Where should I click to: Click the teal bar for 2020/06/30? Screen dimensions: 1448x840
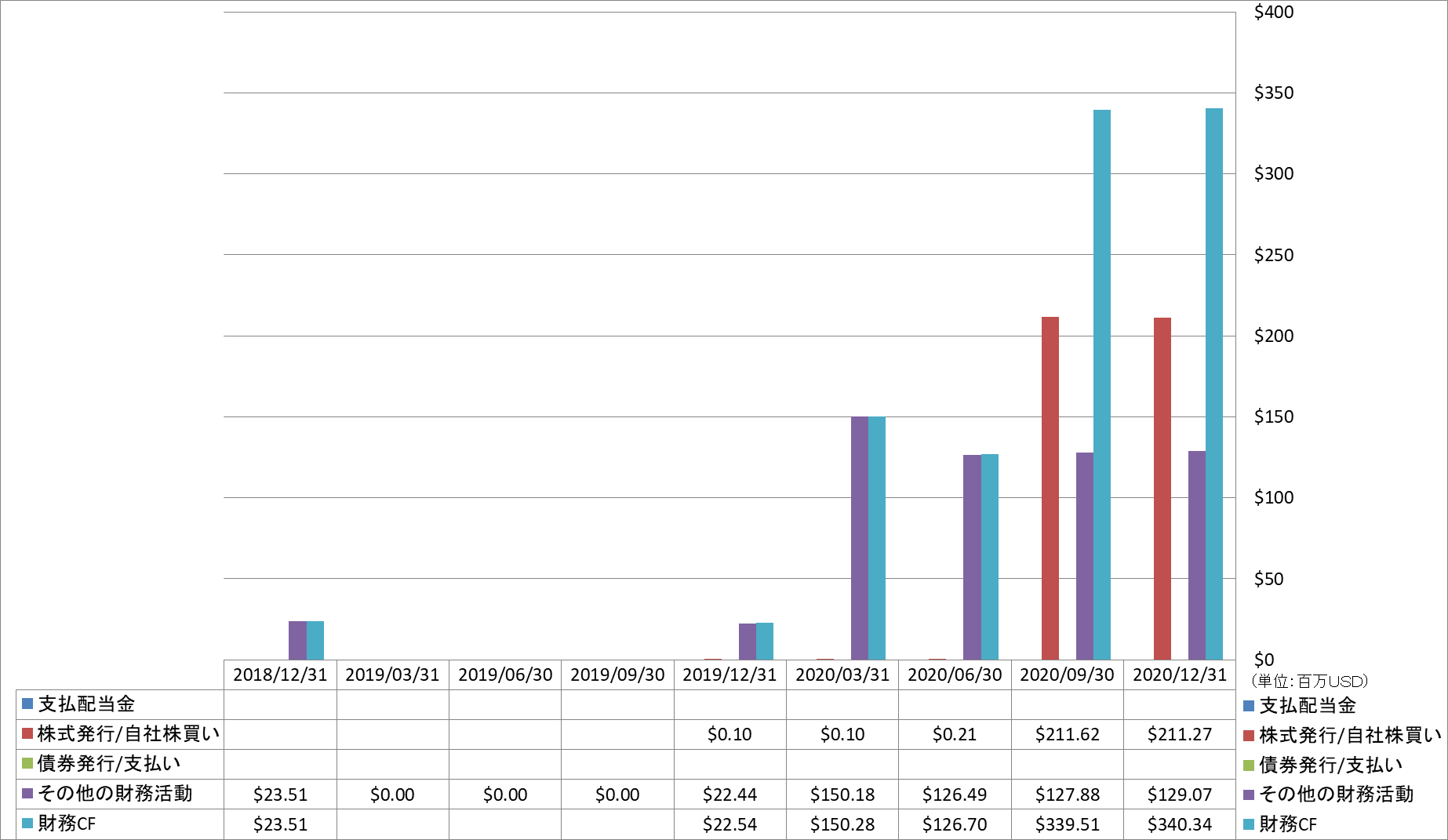pos(990,557)
